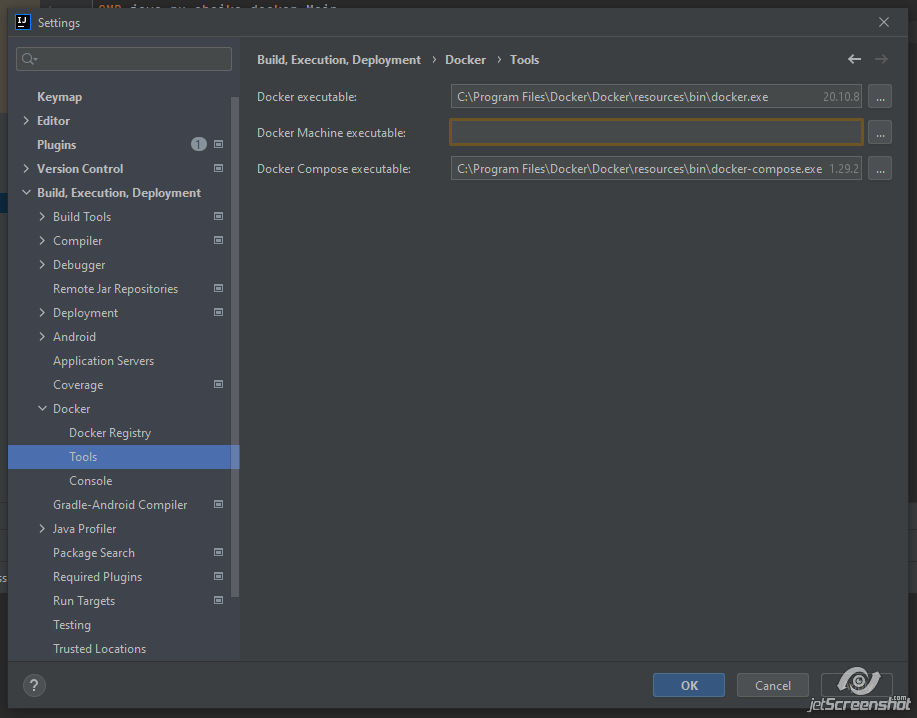Click in the settings search field
The height and width of the screenshot is (718, 917).
124,59
